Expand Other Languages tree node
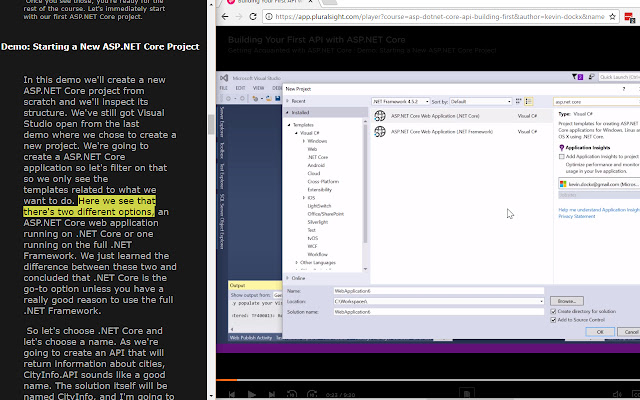Screen dimensions: 640x400 (x=297, y=262)
